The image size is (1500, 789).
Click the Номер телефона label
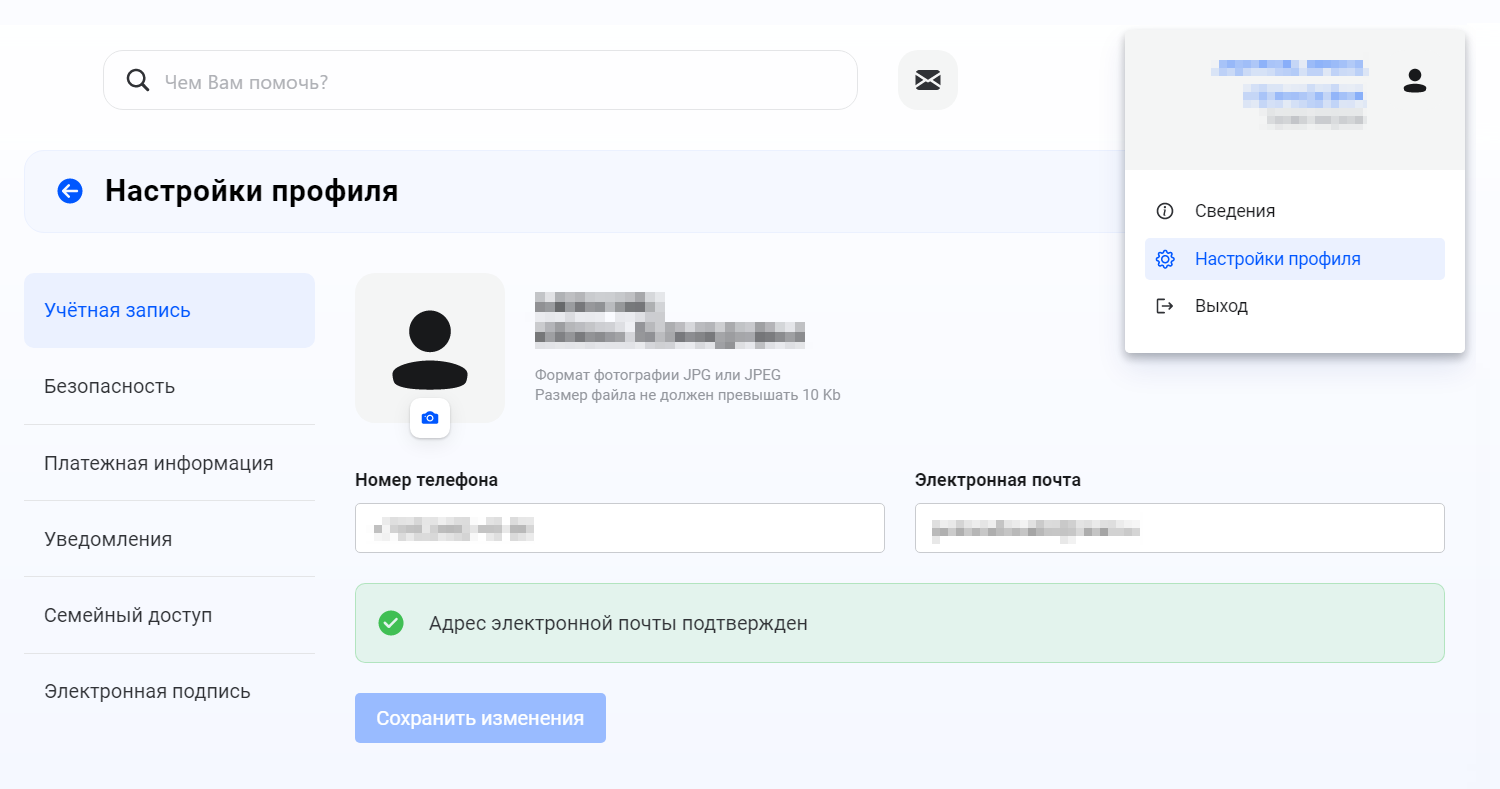[x=427, y=480]
